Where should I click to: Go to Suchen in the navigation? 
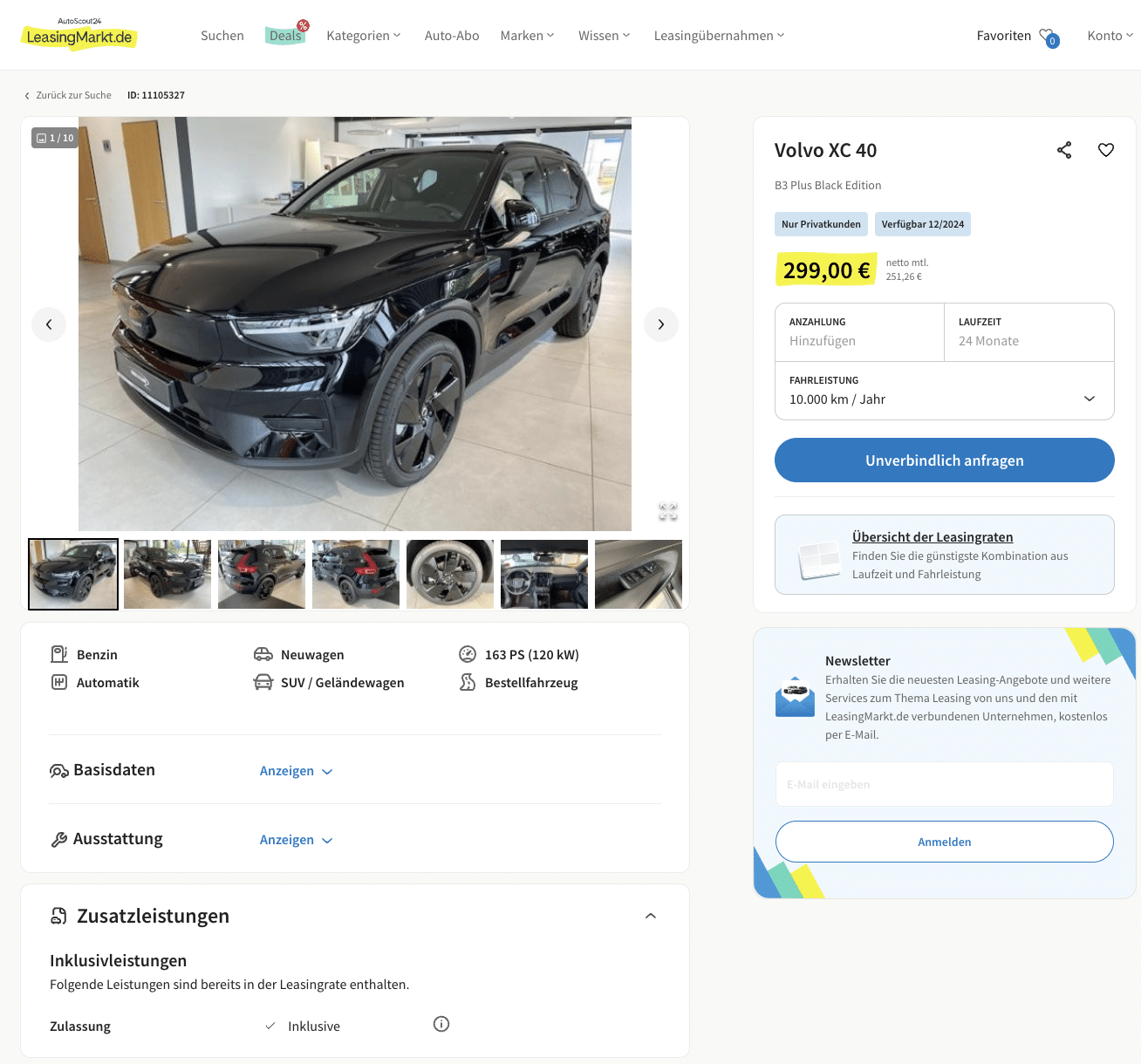pos(222,36)
